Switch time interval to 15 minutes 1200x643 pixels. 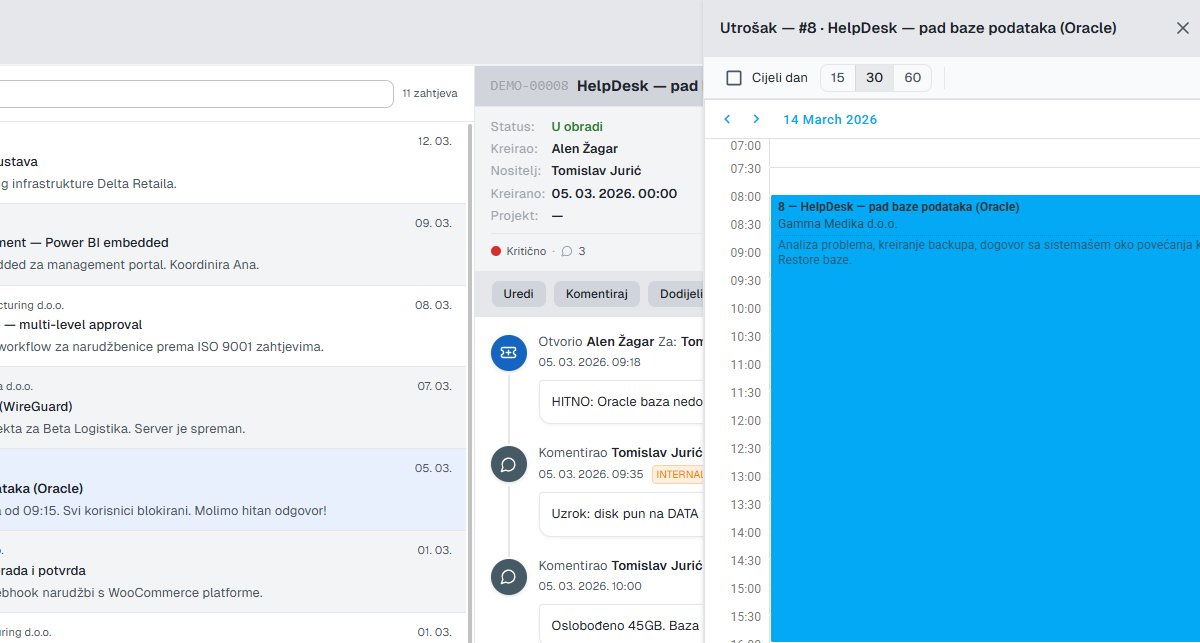click(837, 77)
